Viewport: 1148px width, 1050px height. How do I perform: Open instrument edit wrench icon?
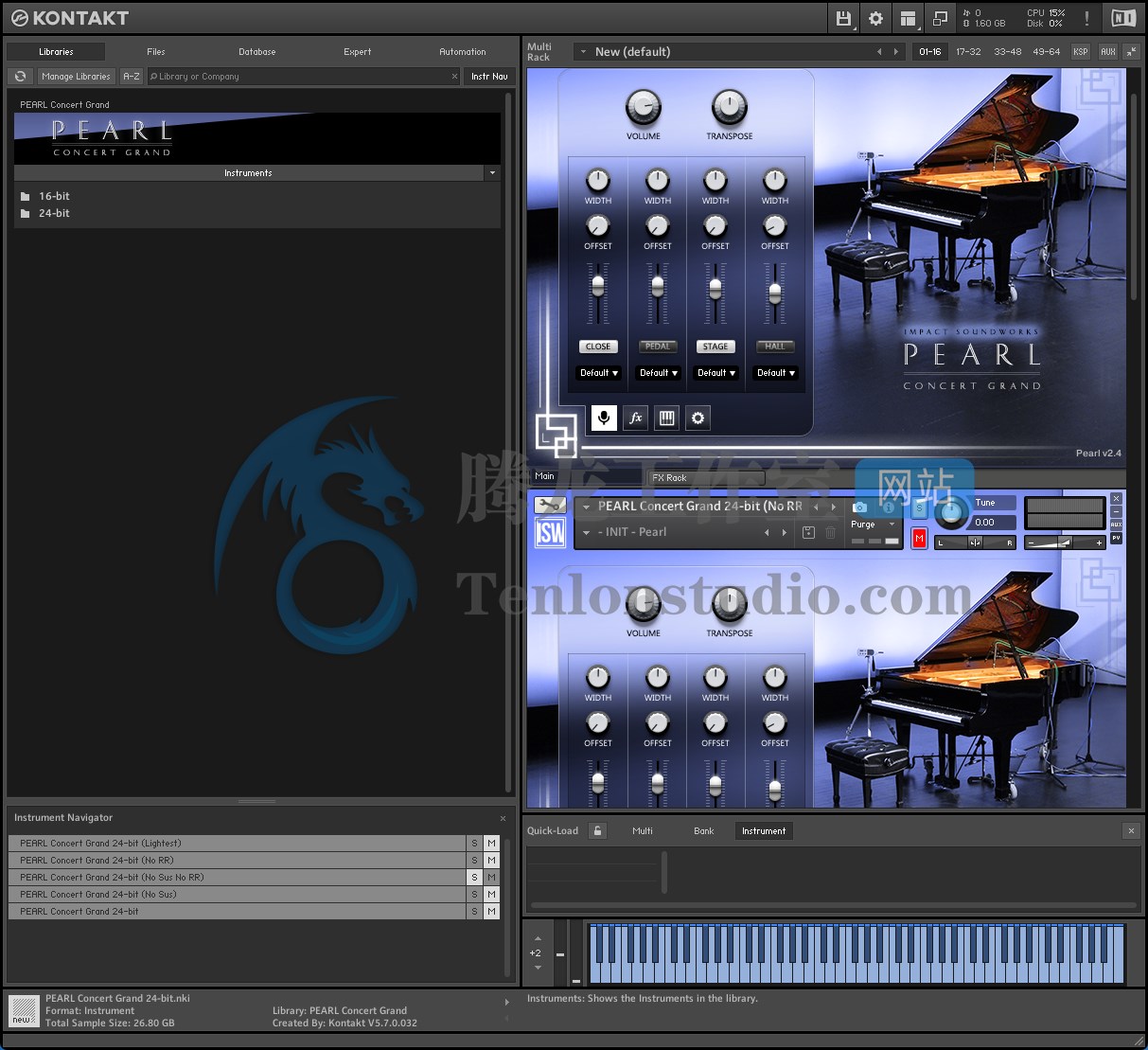pyautogui.click(x=550, y=506)
